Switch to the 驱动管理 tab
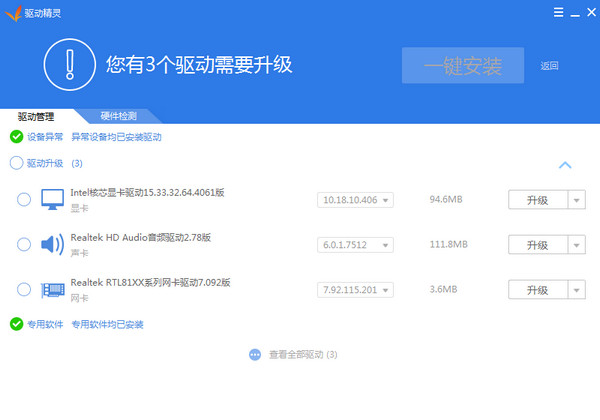Viewport: 600px width, 420px height. click(x=36, y=116)
